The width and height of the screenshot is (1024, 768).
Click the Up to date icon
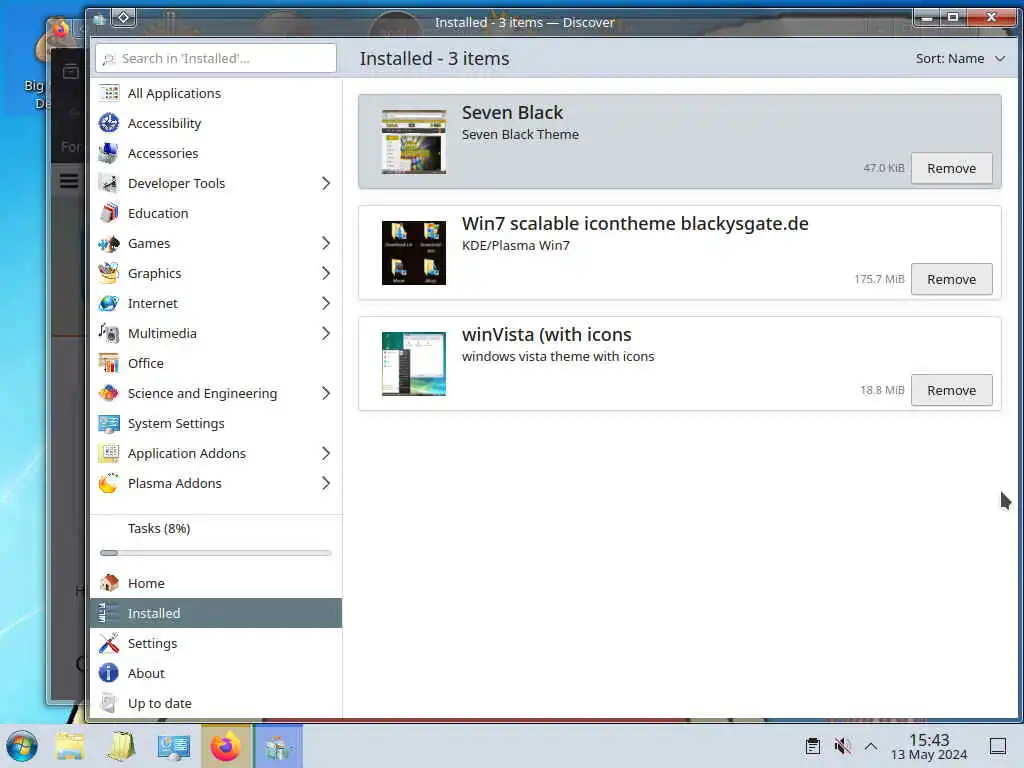109,703
